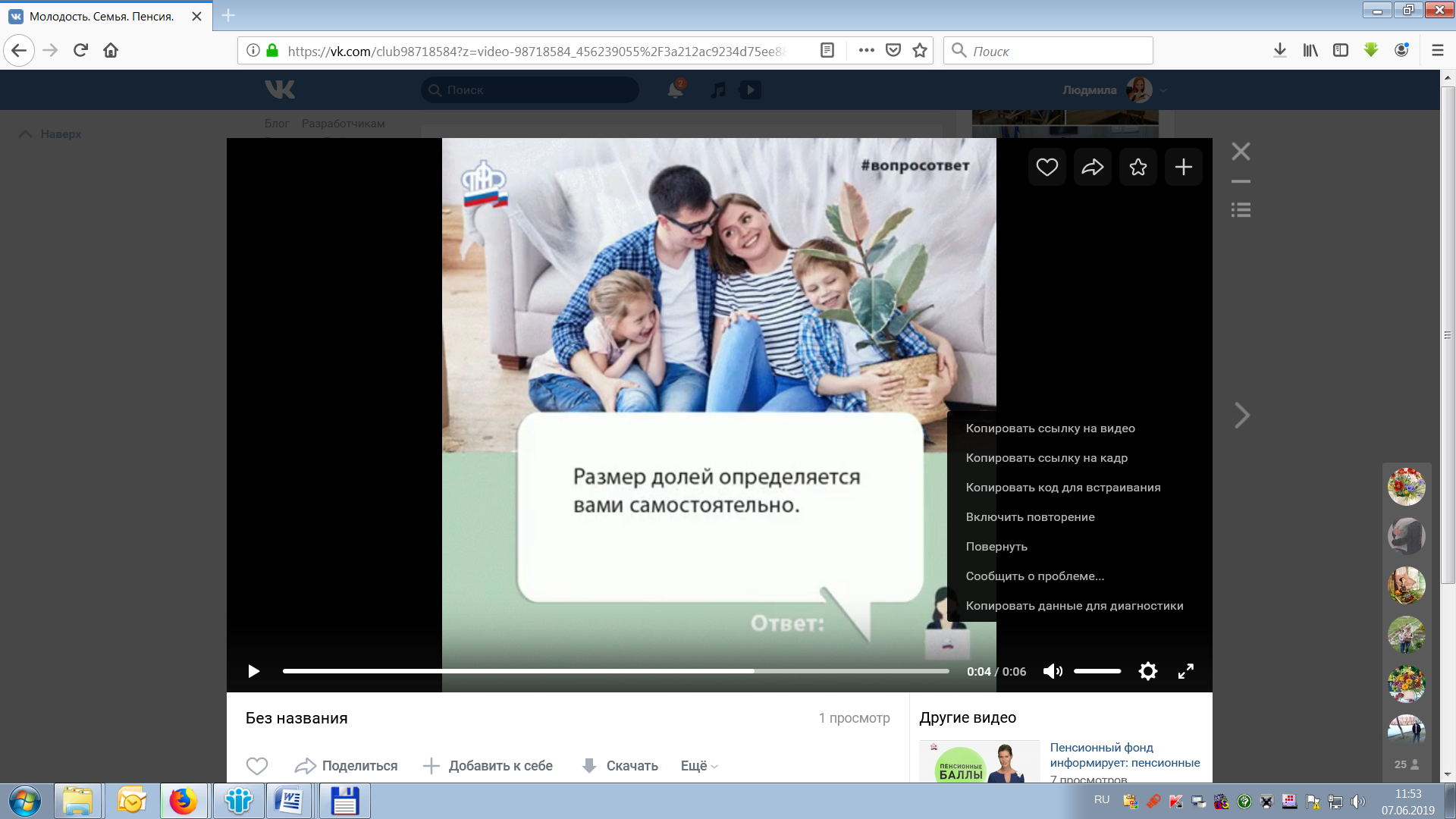Open the Windows Start menu
This screenshot has height=819, width=1456.
coord(24,802)
